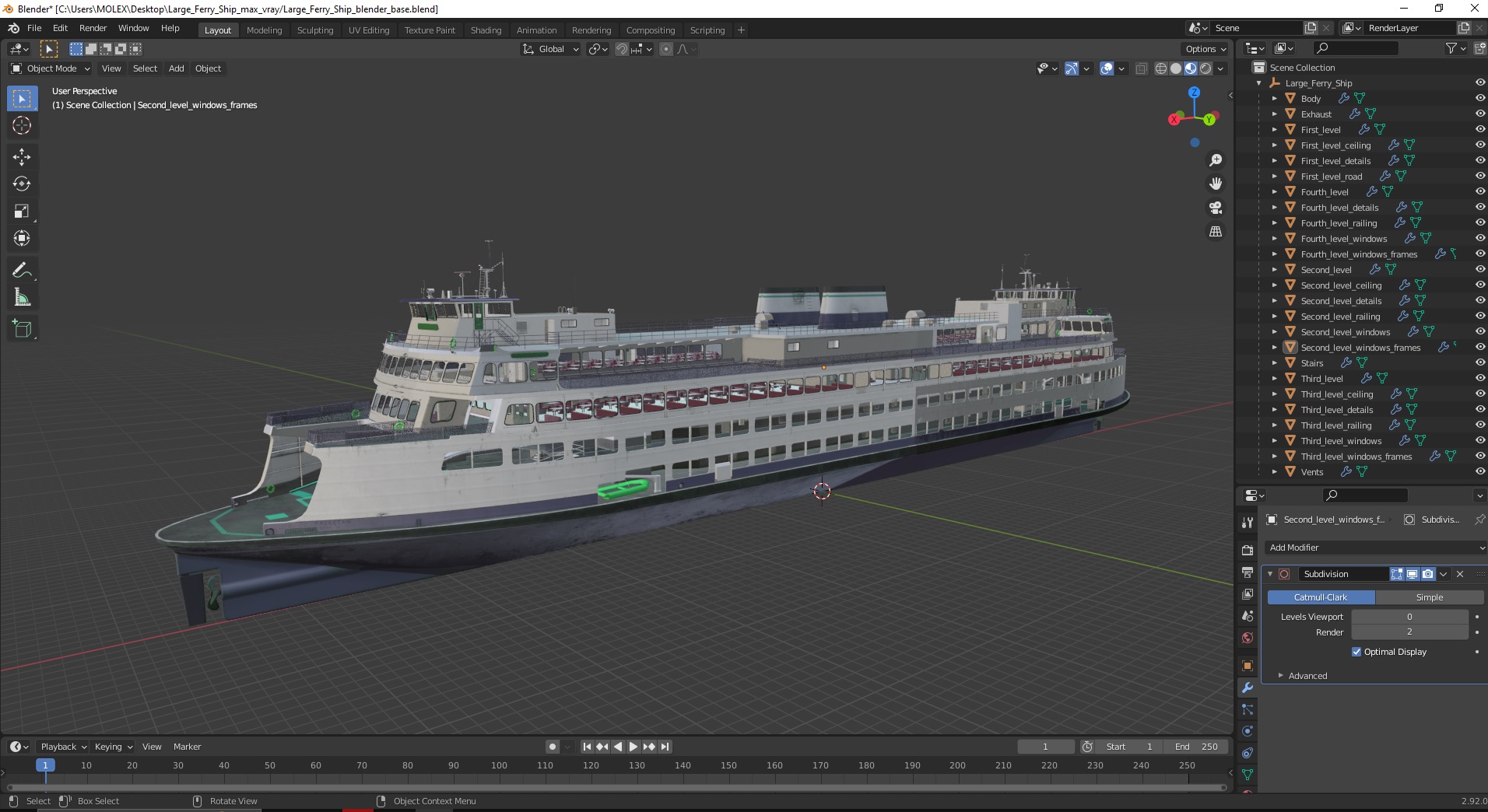Open the Object Mode dropdown
Image resolution: width=1488 pixels, height=812 pixels.
pos(51,68)
